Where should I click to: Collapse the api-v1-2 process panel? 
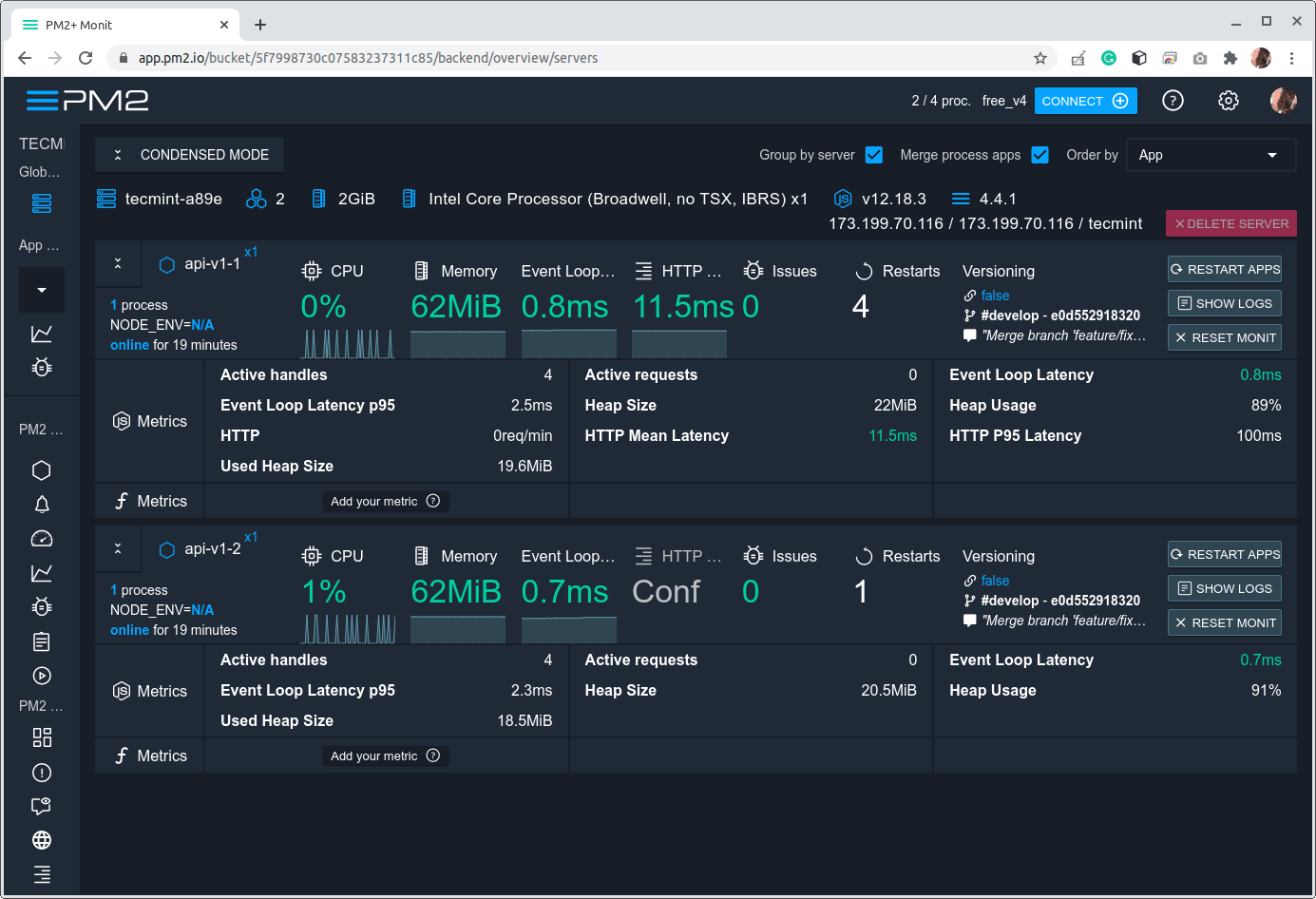click(x=117, y=548)
